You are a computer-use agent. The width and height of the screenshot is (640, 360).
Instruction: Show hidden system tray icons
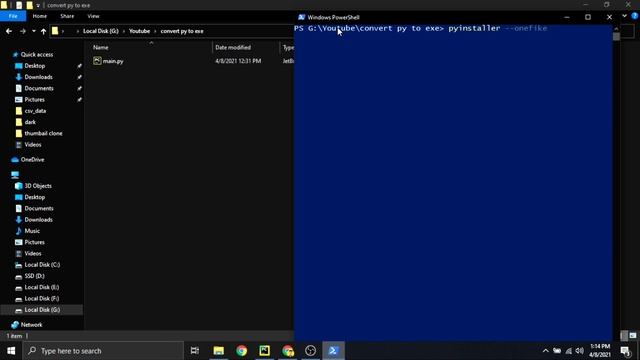(545, 351)
